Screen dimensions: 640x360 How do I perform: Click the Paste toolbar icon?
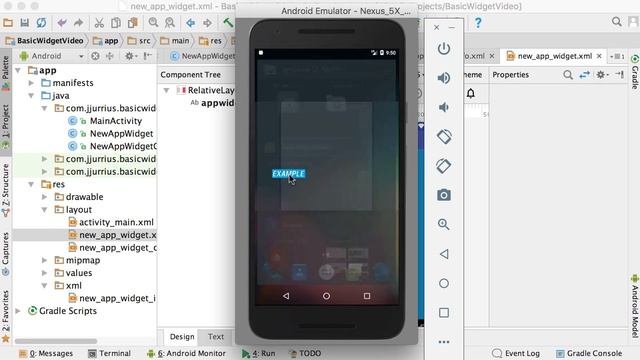133,23
